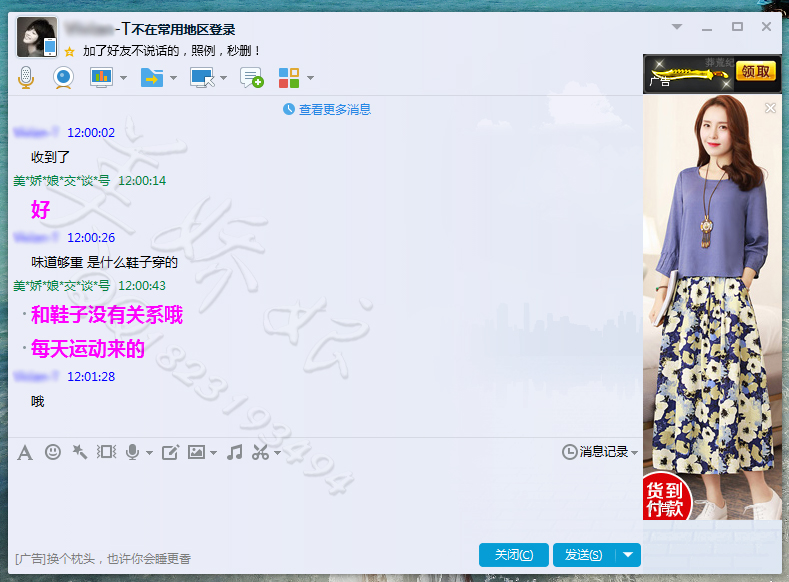Click the scissors screenshot tool
789x582 pixels.
coord(260,452)
